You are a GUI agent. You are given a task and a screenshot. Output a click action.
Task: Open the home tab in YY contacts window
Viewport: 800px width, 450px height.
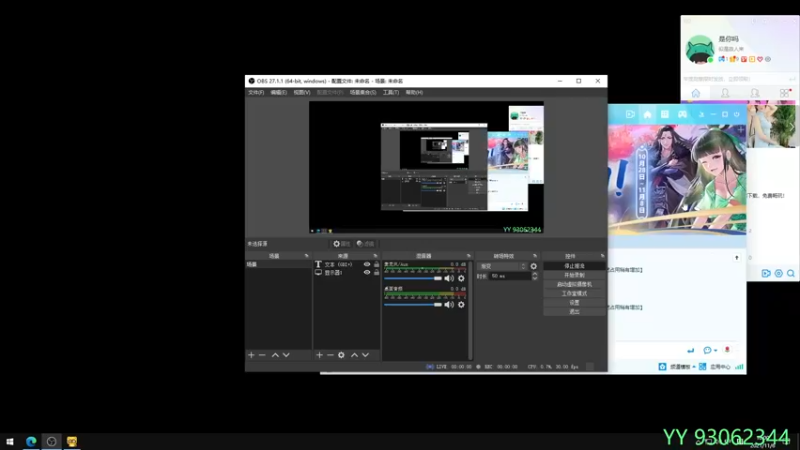click(695, 93)
